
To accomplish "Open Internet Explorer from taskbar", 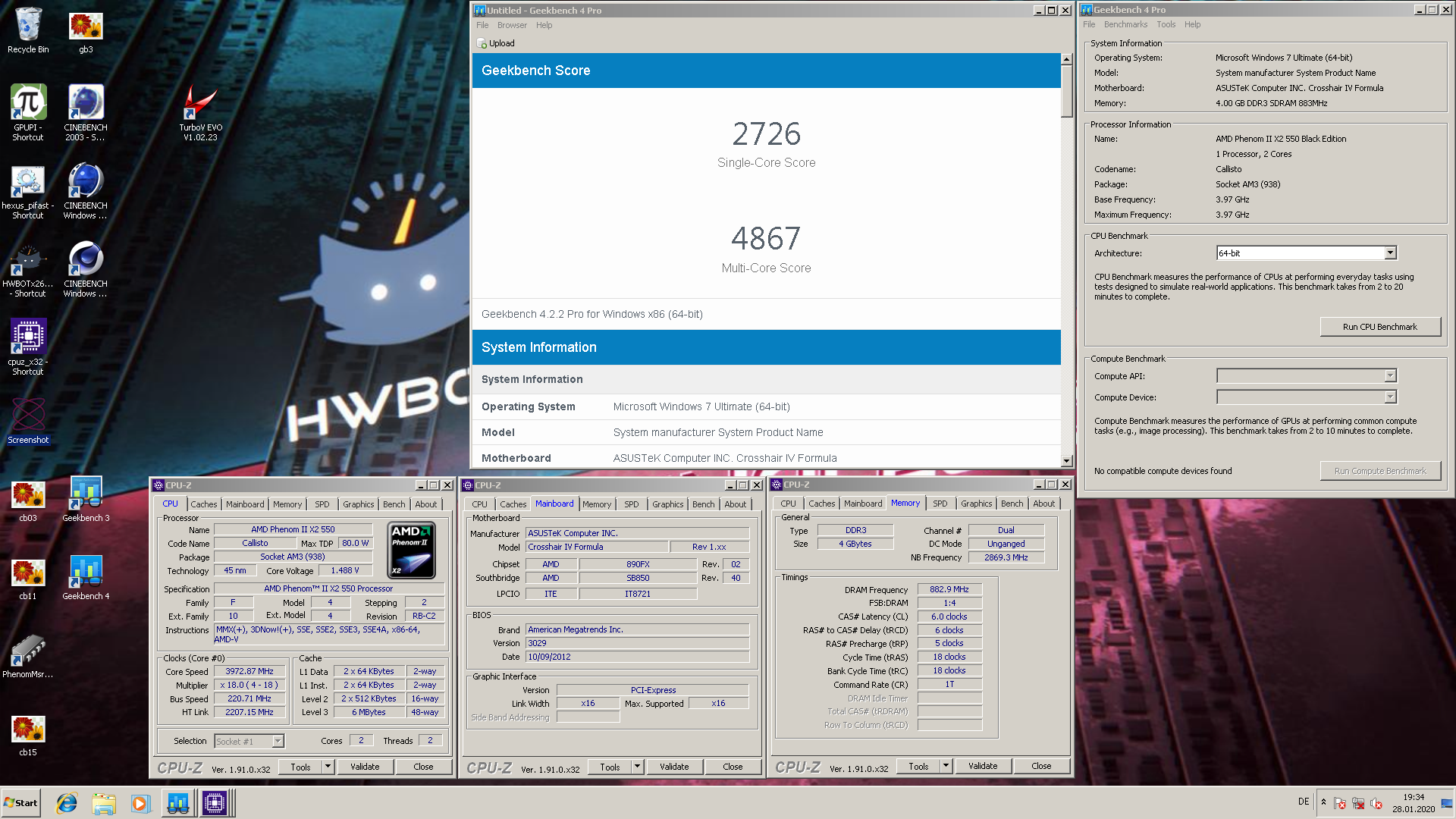I will 67,803.
